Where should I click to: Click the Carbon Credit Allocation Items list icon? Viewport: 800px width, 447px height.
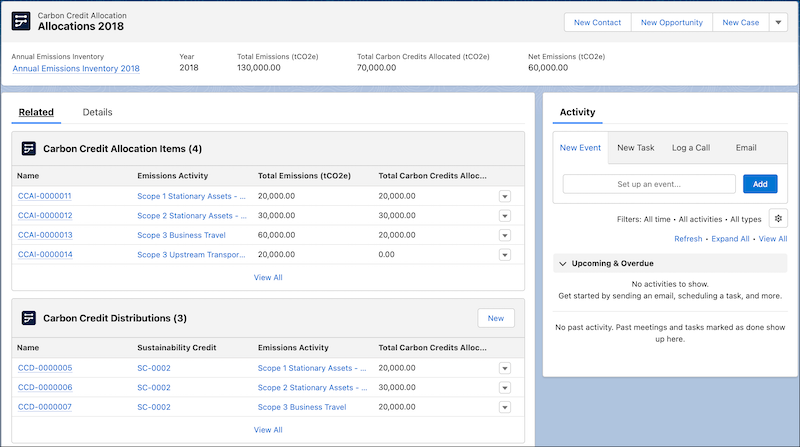click(28, 149)
